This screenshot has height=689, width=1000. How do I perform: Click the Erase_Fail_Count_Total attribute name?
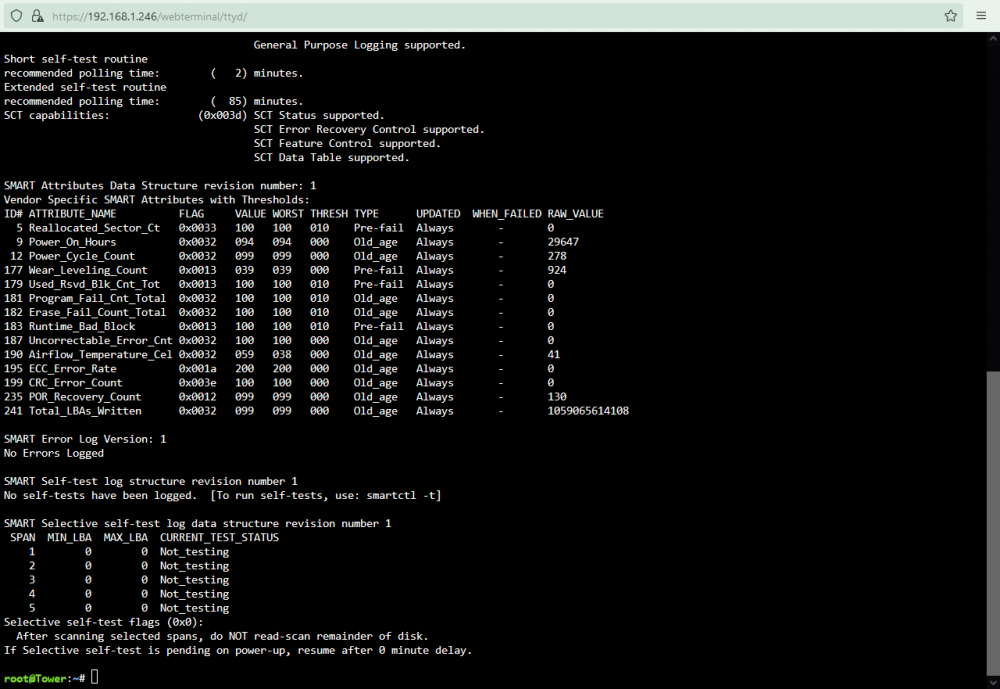97,313
